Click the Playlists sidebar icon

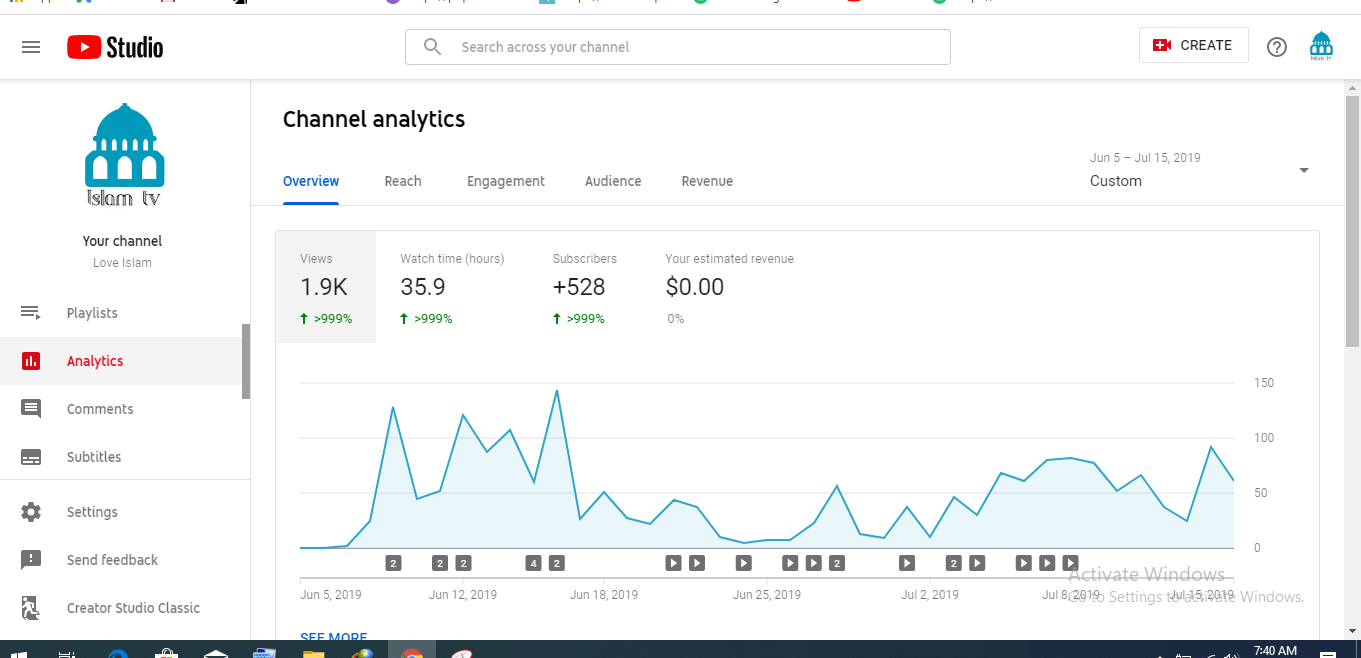pos(31,313)
